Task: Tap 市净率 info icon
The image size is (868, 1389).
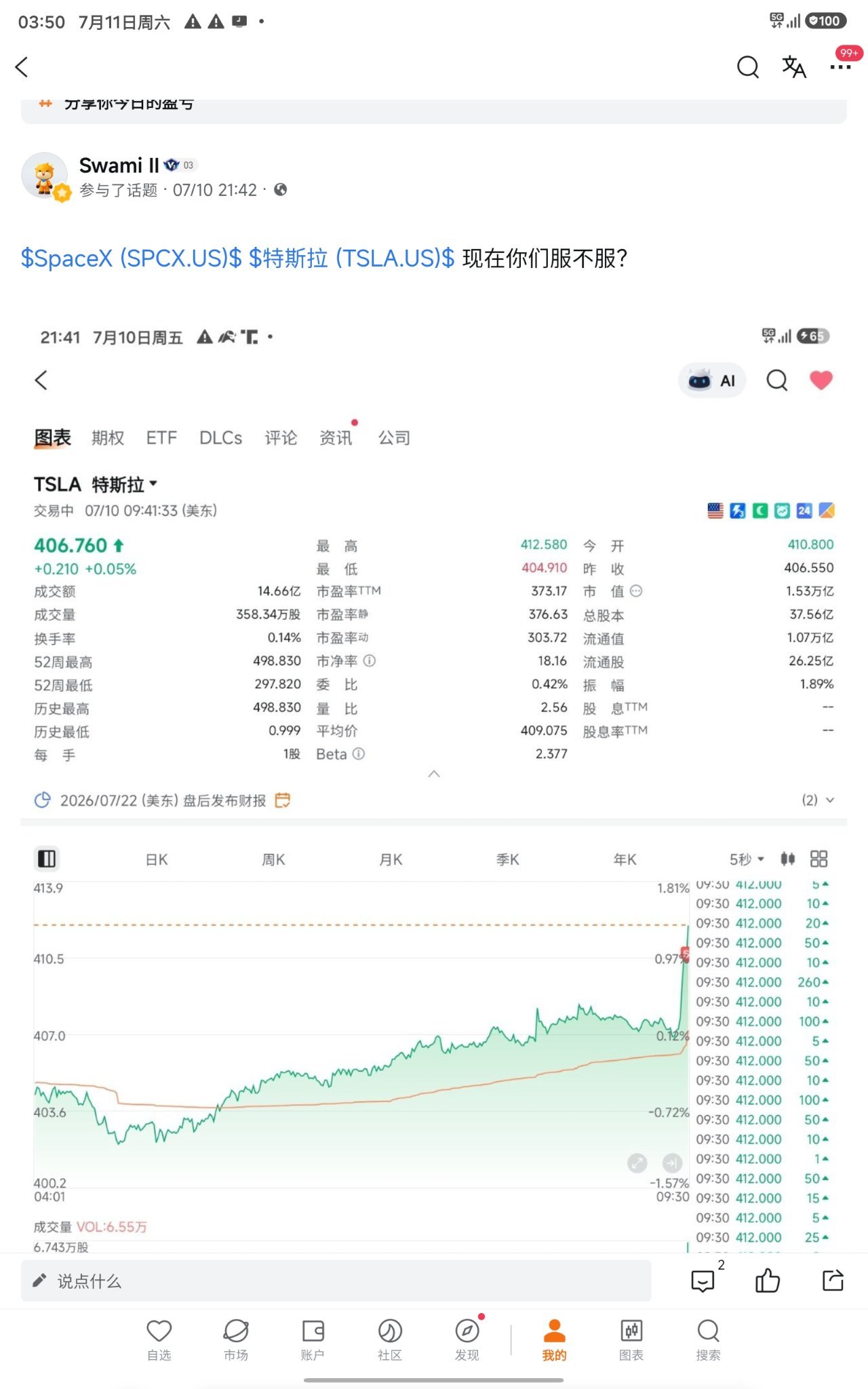Action: coord(369,661)
